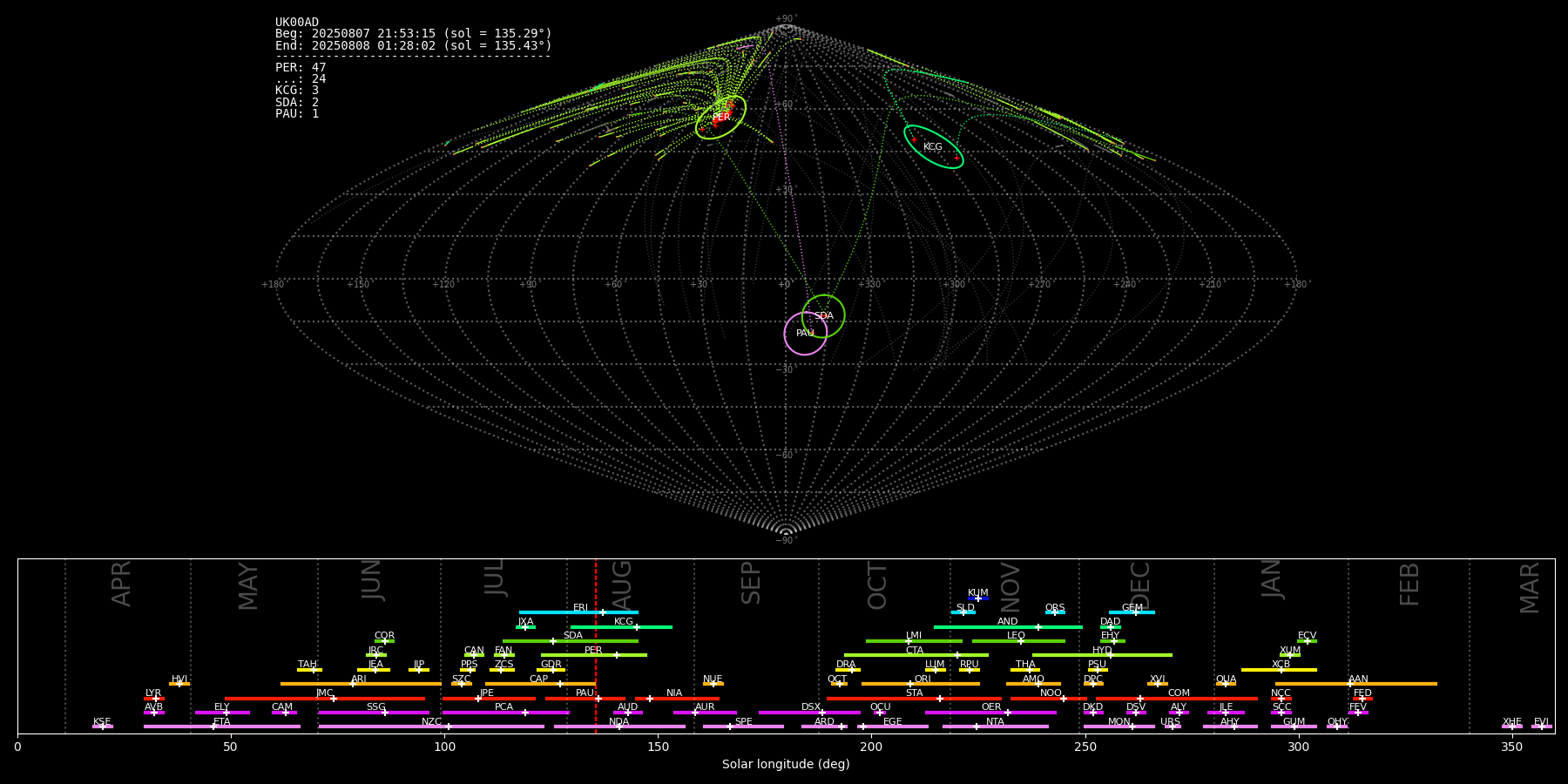1568x784 pixels.
Task: Select the JMC shower bar in timeline
Action: 325,699
